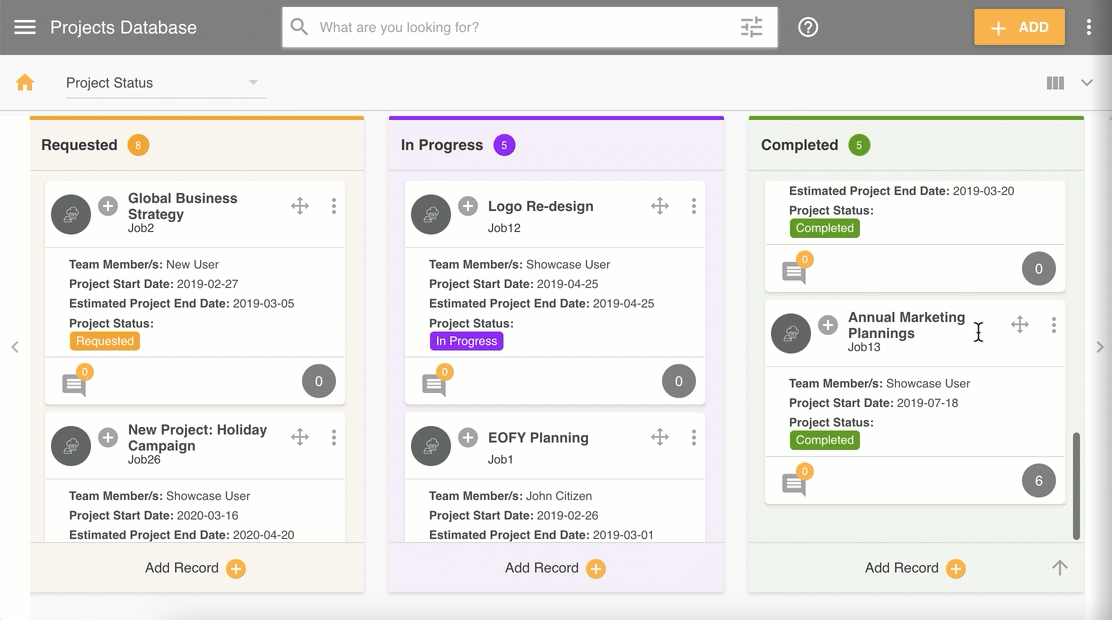Image resolution: width=1112 pixels, height=620 pixels.
Task: Click the In Progress column count badge
Action: [504, 145]
